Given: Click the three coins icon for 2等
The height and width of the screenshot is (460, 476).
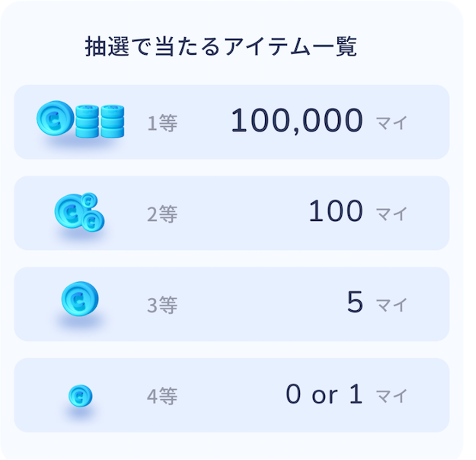Looking at the screenshot, I should click(80, 212).
